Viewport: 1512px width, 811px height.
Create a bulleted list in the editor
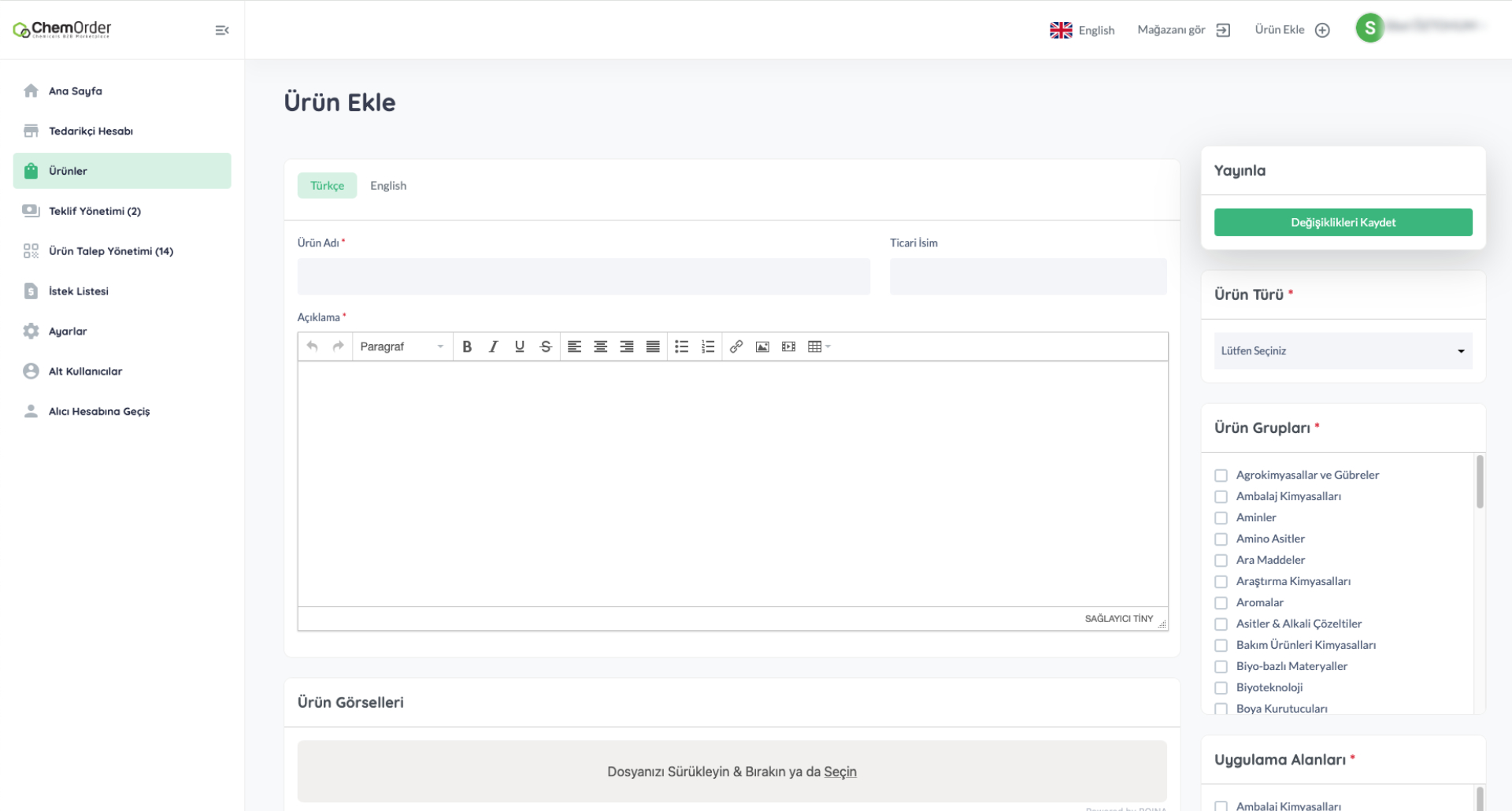(x=682, y=346)
